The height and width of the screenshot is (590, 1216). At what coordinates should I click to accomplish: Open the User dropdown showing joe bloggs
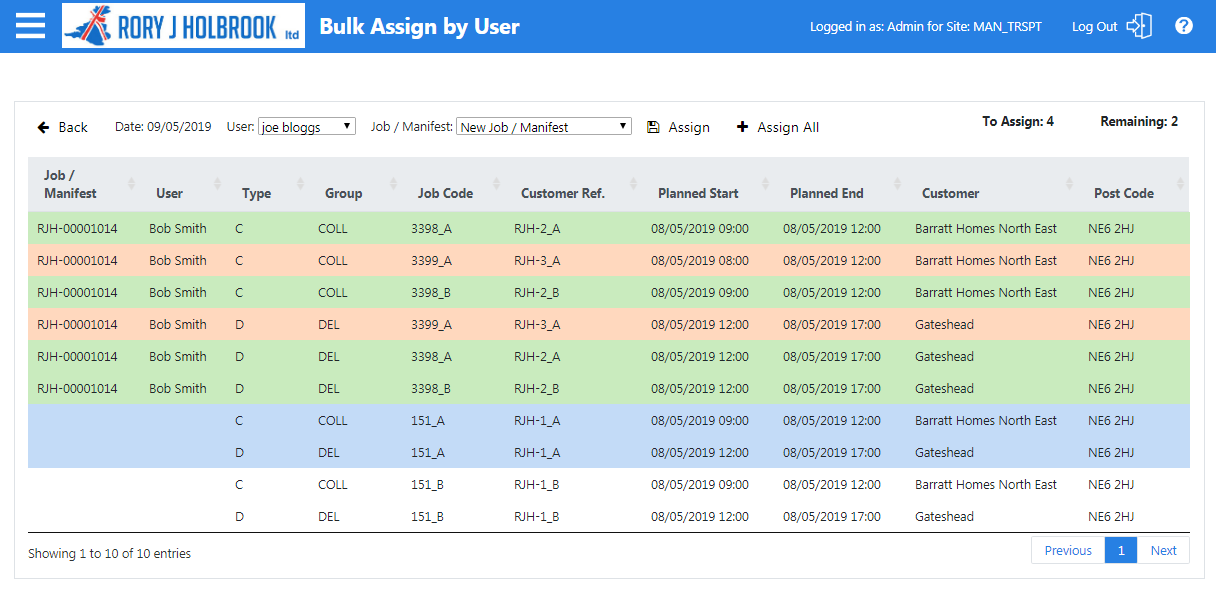(307, 127)
